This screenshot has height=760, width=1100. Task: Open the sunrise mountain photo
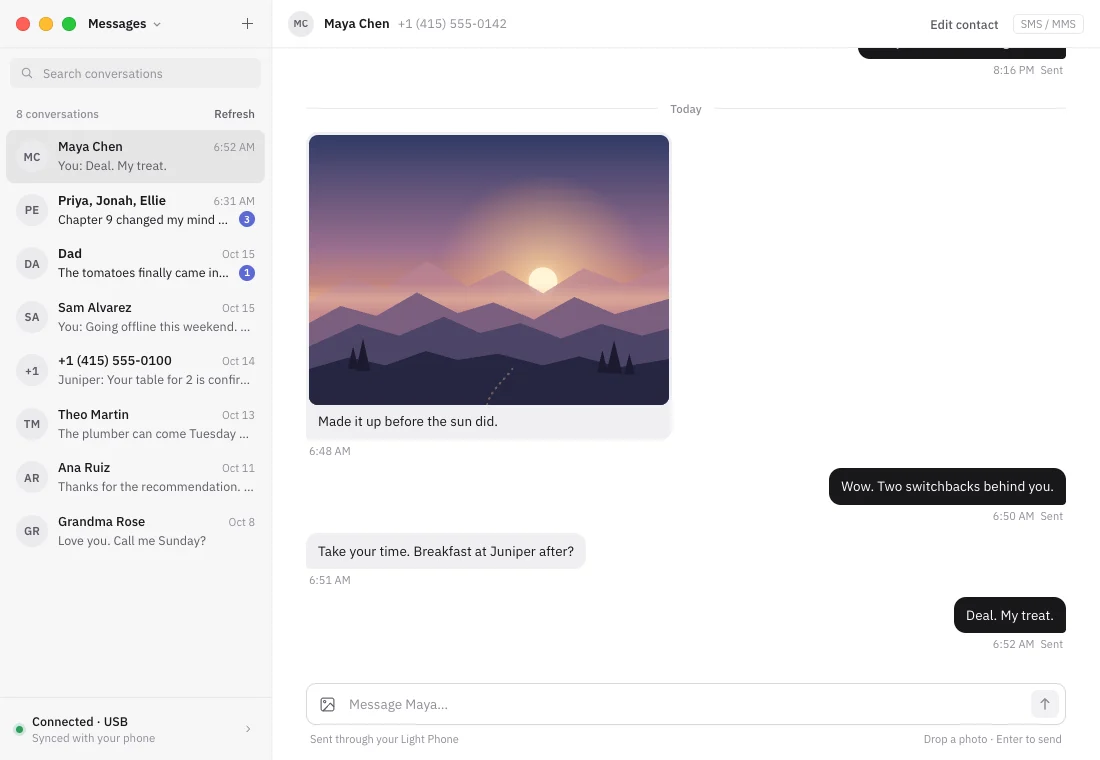pyautogui.click(x=489, y=269)
